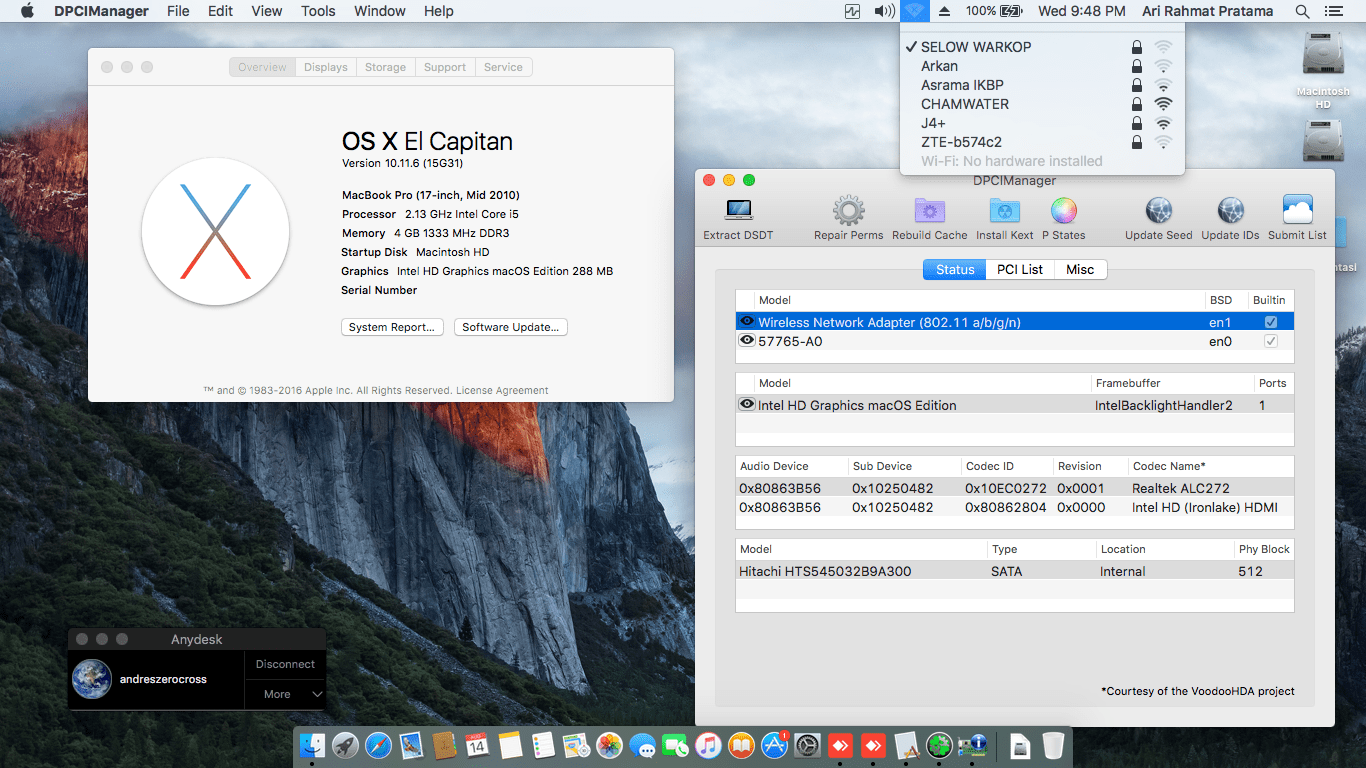This screenshot has width=1366, height=768.
Task: Open Spotlight search magnifier icon
Action: click(x=1302, y=11)
